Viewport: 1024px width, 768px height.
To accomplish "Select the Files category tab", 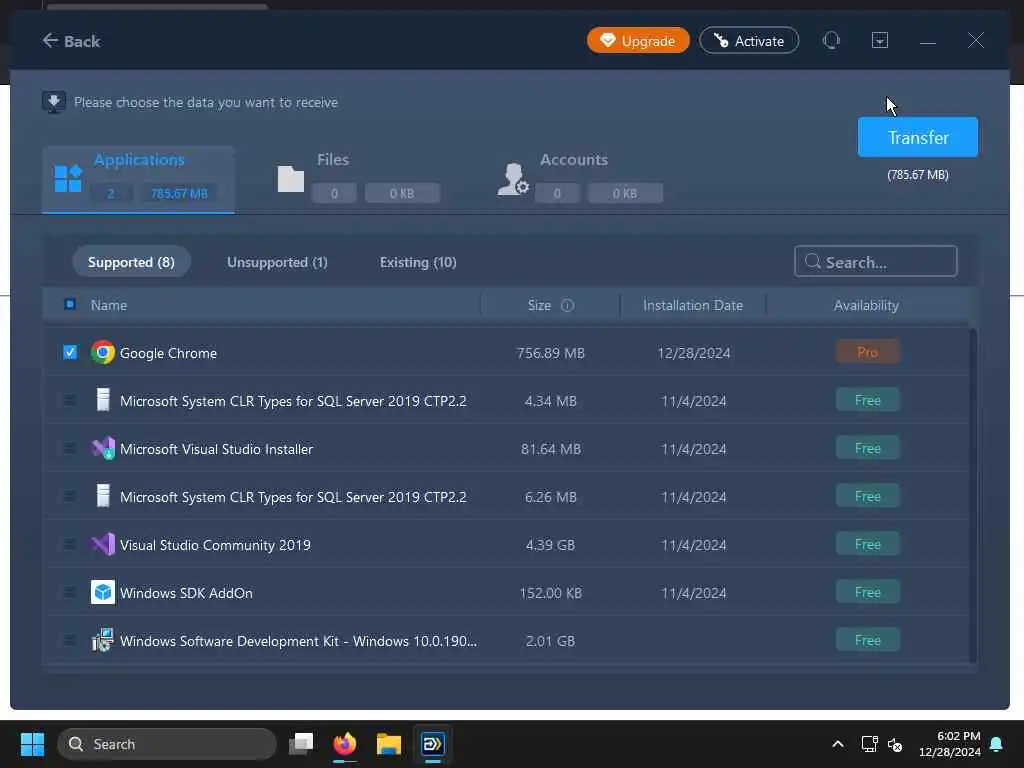I will (359, 179).
